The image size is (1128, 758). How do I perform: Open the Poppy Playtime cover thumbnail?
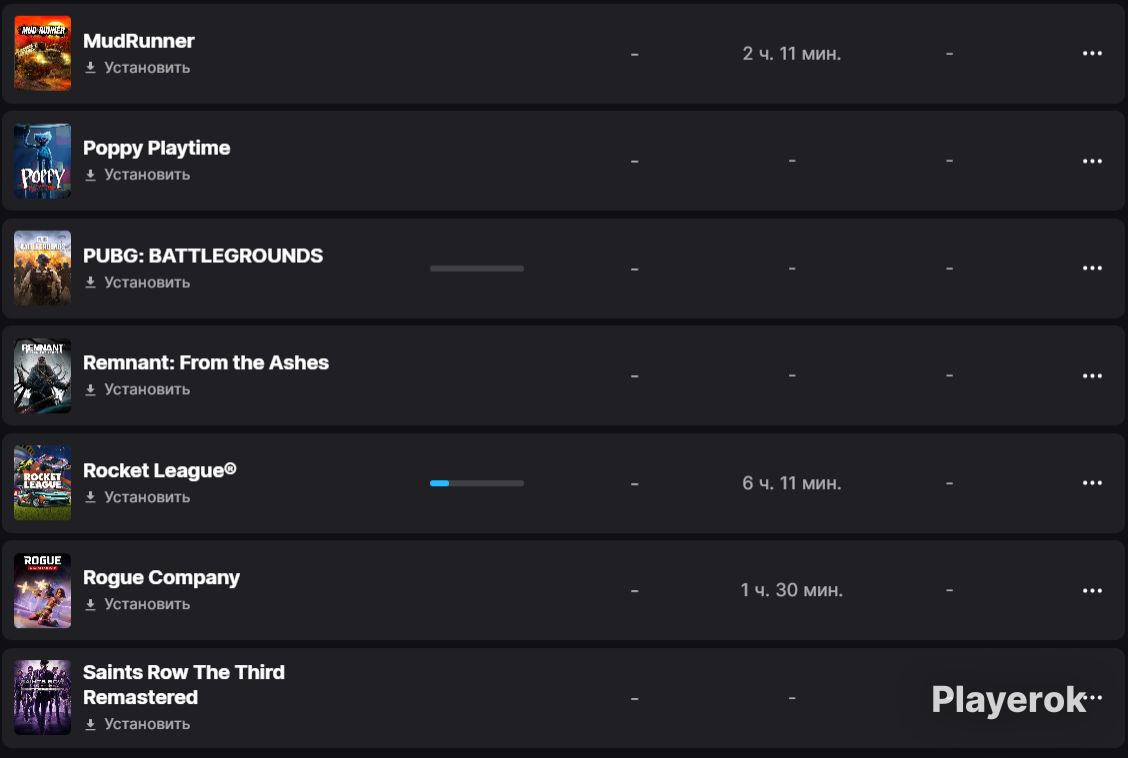point(42,160)
